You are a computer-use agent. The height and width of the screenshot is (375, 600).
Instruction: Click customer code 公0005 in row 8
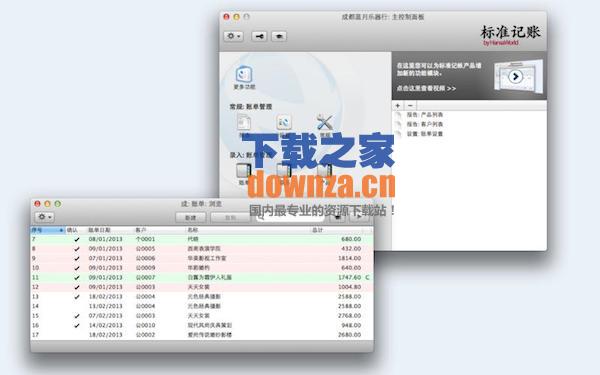[x=145, y=249]
